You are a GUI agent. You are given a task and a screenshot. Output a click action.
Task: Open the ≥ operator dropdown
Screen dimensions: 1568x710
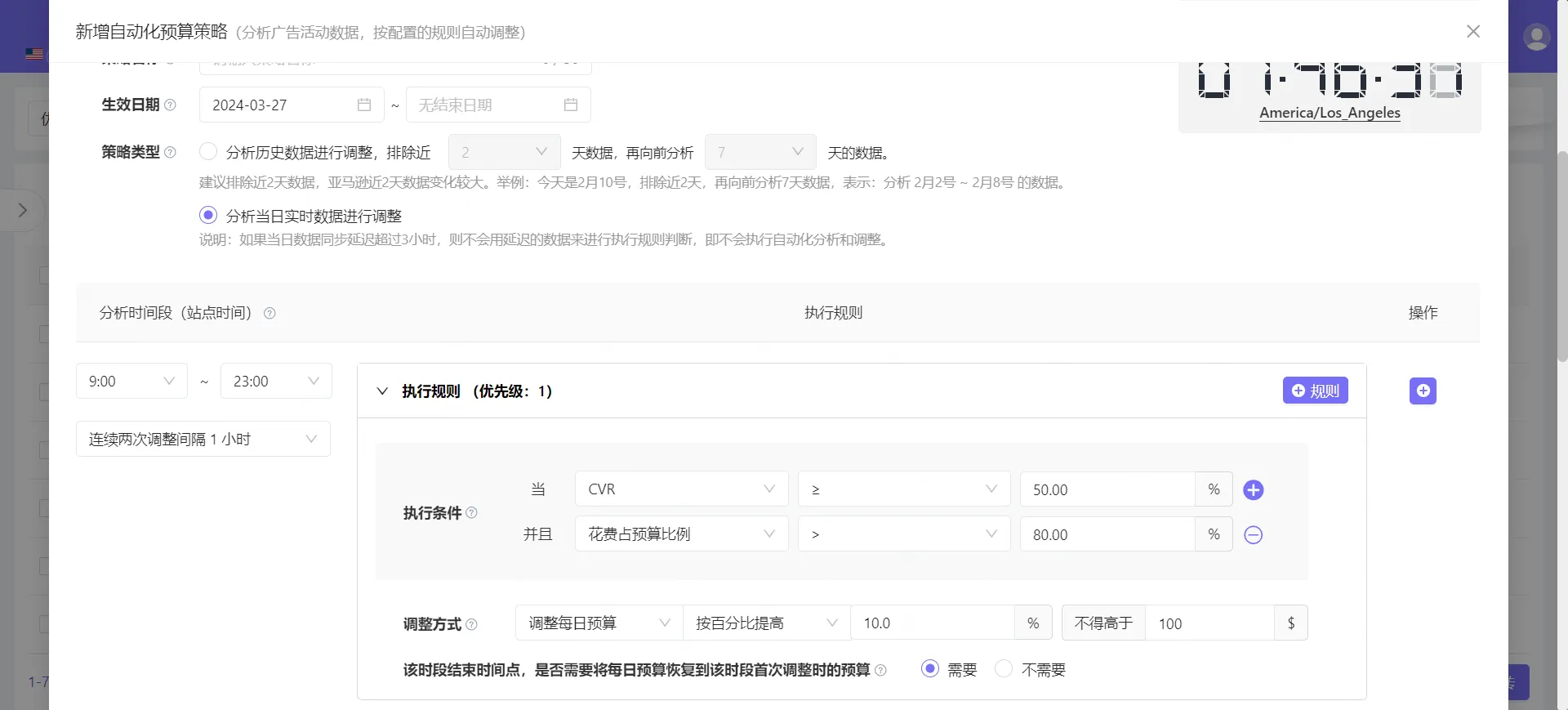[x=904, y=489]
